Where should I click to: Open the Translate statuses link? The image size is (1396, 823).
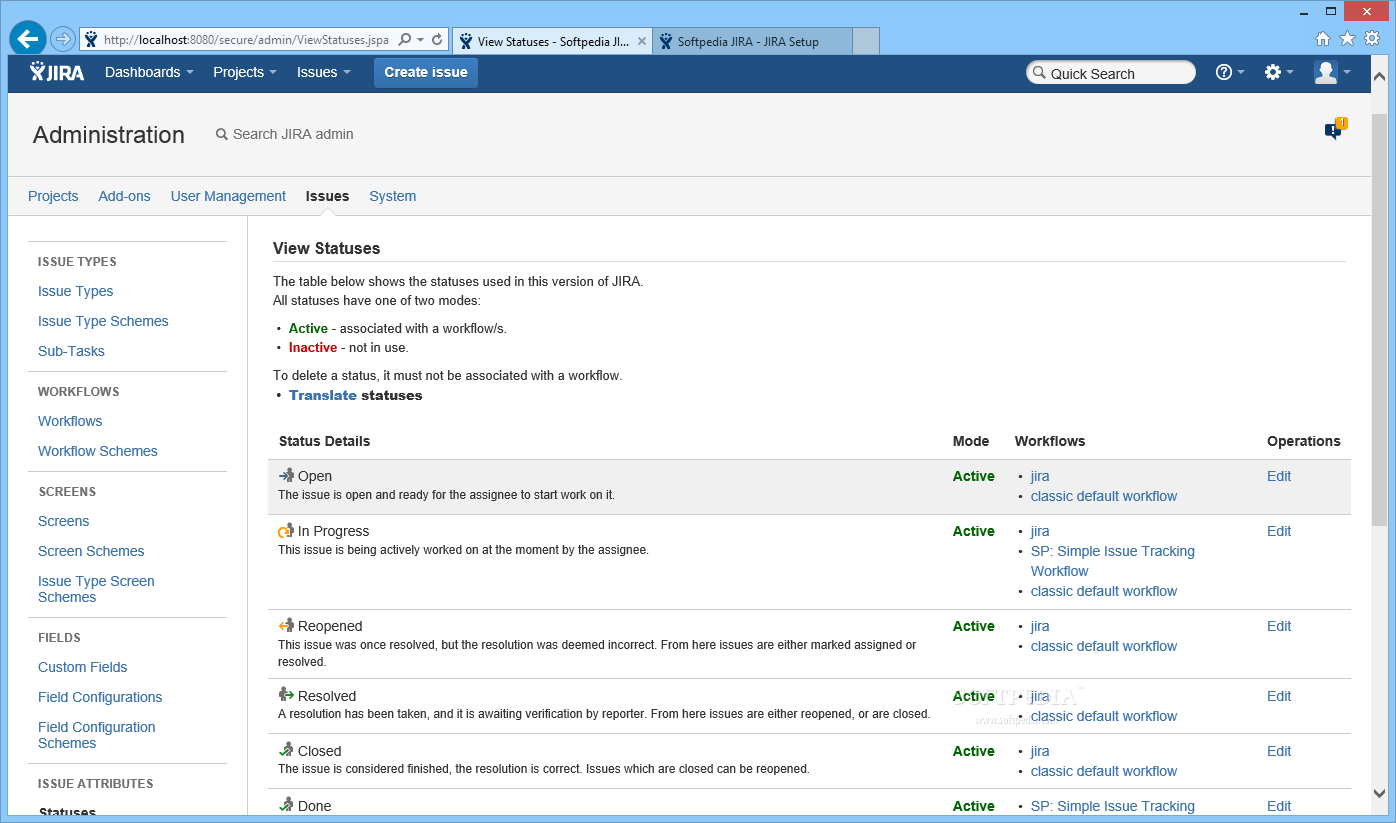tap(323, 395)
